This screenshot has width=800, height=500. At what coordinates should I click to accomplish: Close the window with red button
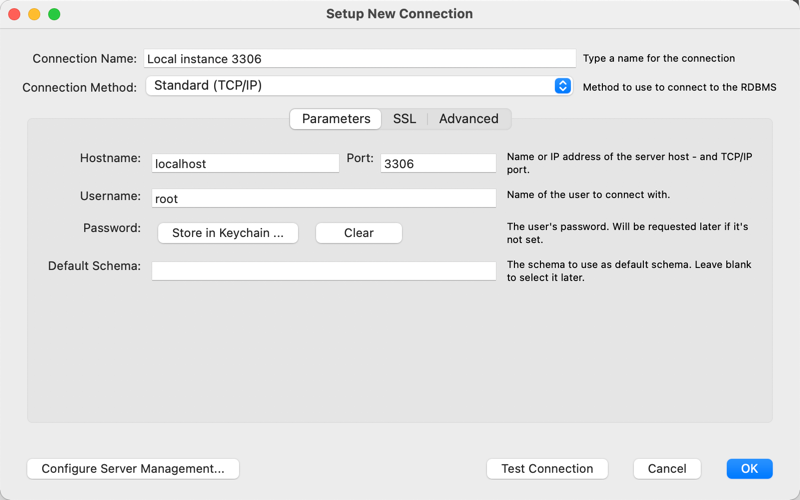pyautogui.click(x=14, y=14)
